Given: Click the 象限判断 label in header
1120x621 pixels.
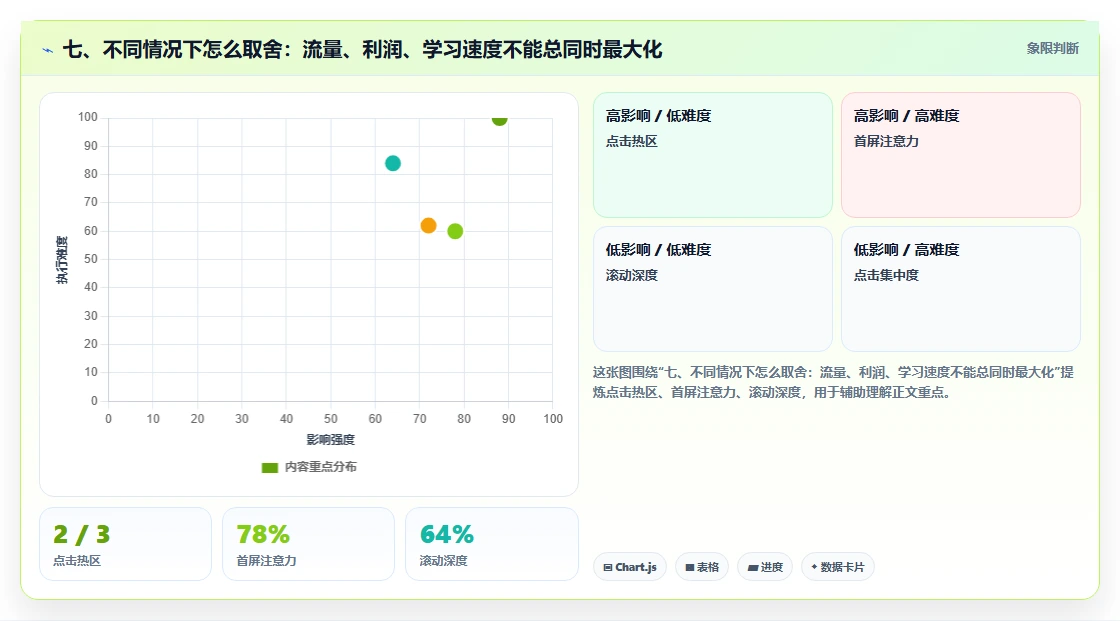Looking at the screenshot, I should pos(1052,49).
